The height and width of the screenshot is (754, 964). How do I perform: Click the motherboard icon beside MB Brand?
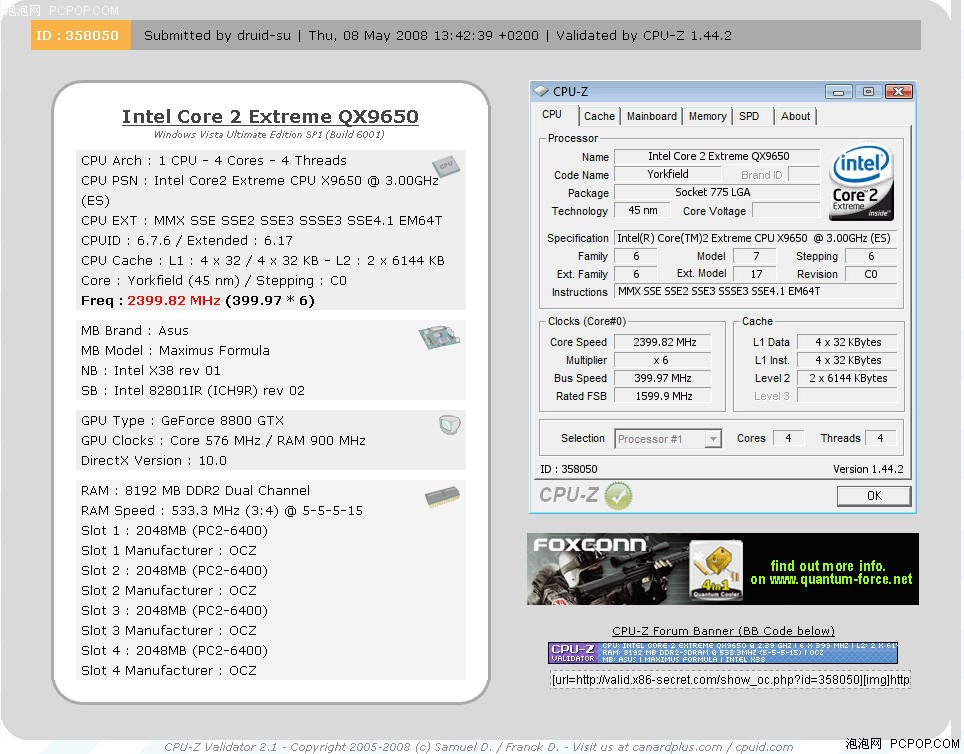(439, 336)
